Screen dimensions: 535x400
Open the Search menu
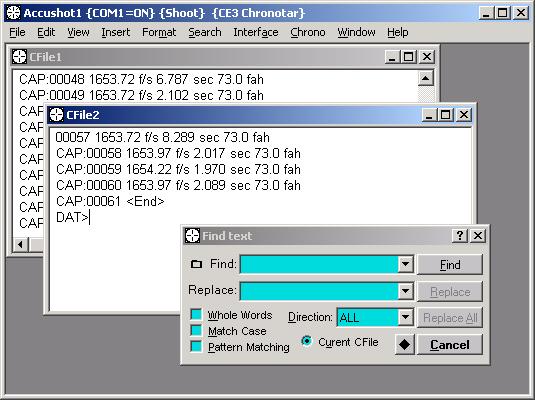click(205, 32)
